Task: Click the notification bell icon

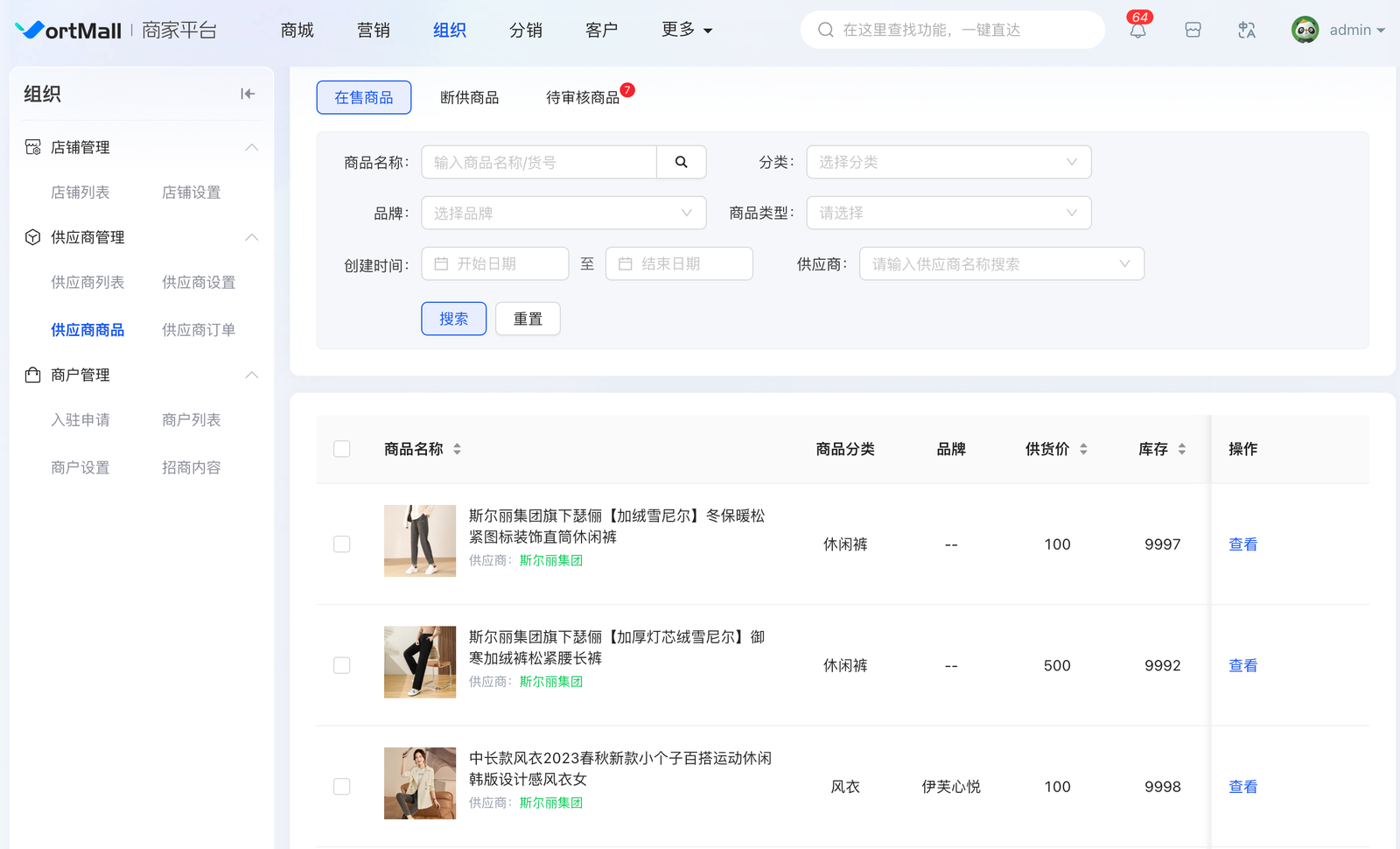Action: pos(1137,31)
